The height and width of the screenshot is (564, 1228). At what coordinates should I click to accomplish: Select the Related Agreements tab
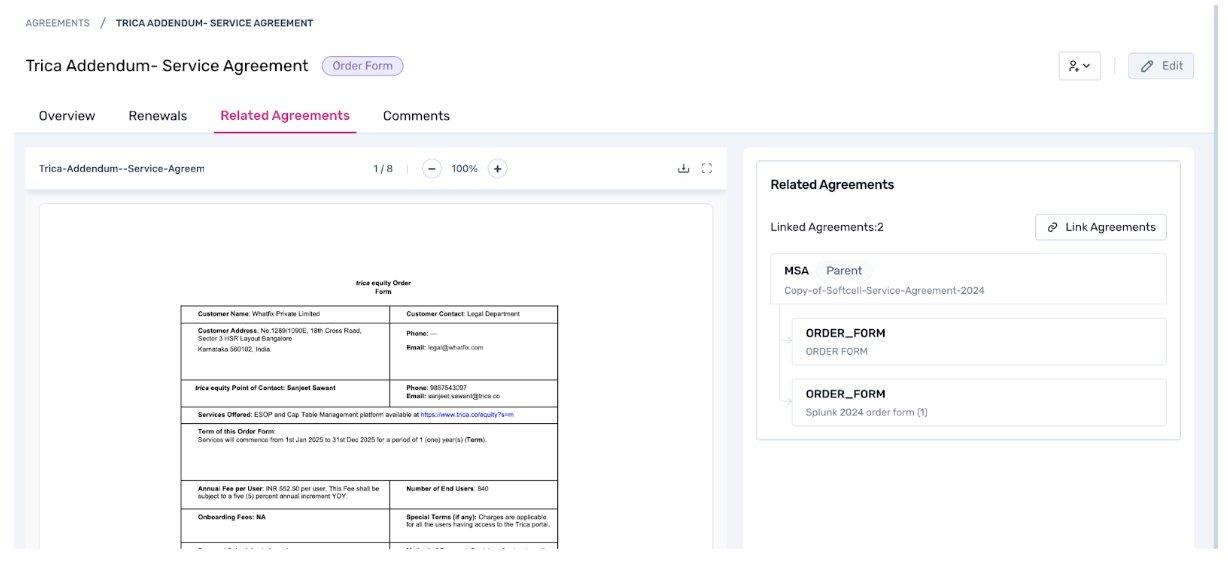(285, 116)
